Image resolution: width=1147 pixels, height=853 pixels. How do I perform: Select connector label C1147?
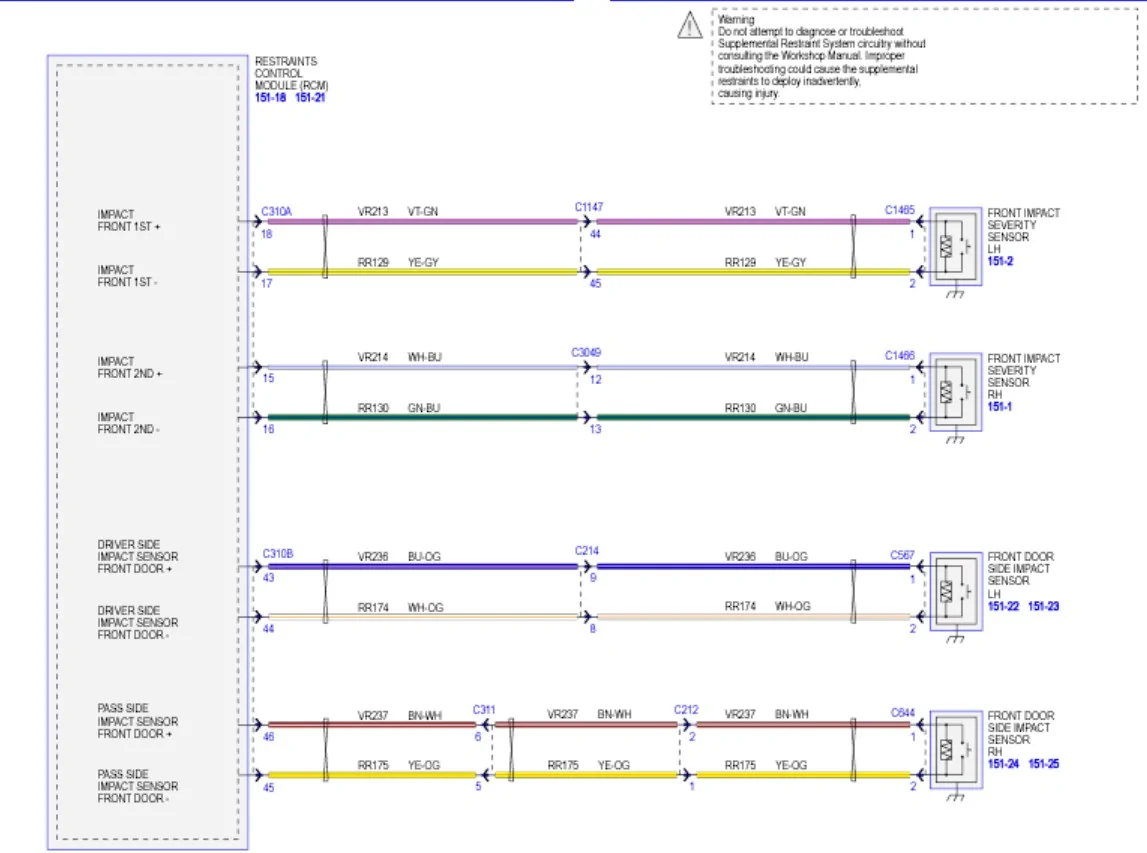pos(589,207)
